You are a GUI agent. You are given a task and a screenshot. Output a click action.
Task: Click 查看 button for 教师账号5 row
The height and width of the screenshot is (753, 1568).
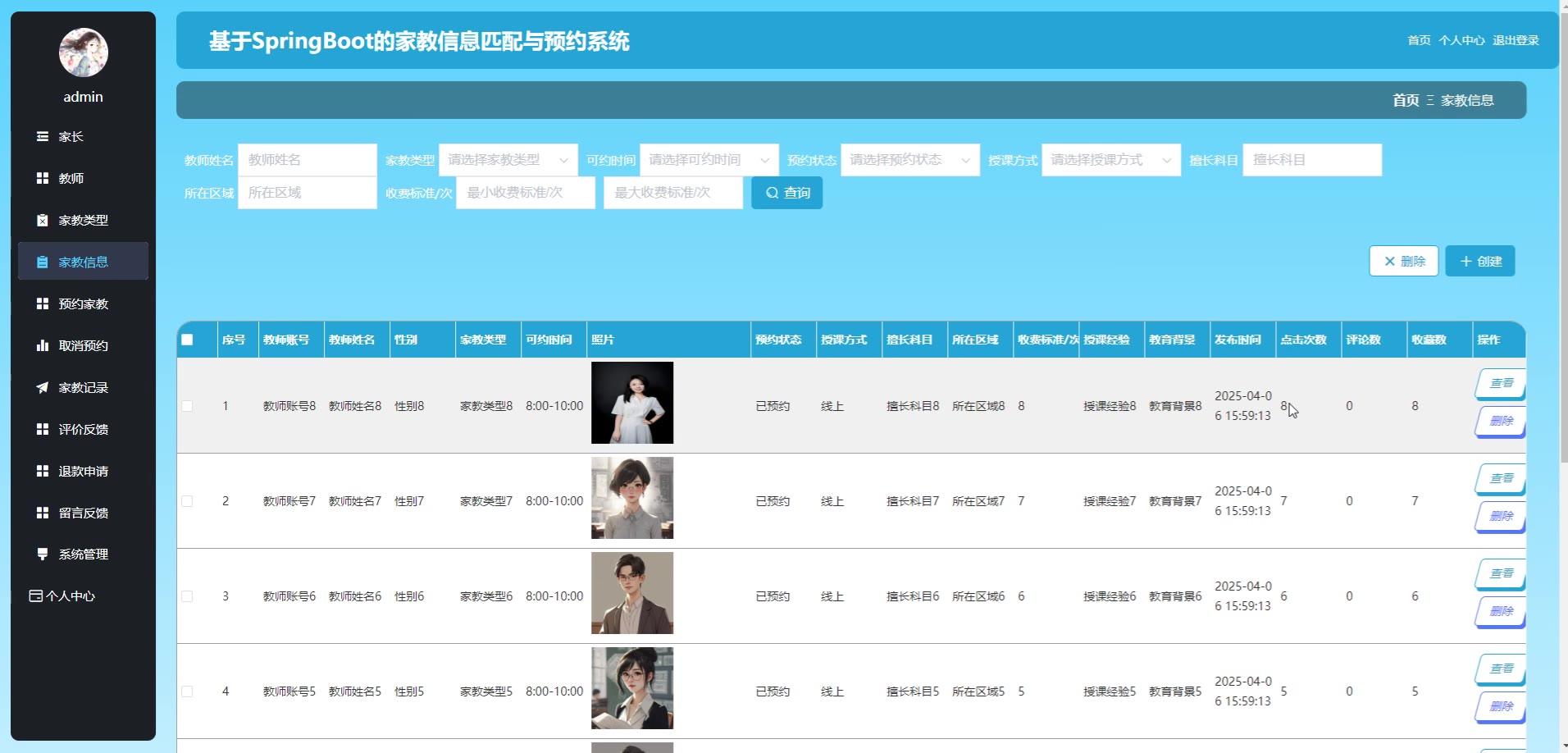[1501, 669]
